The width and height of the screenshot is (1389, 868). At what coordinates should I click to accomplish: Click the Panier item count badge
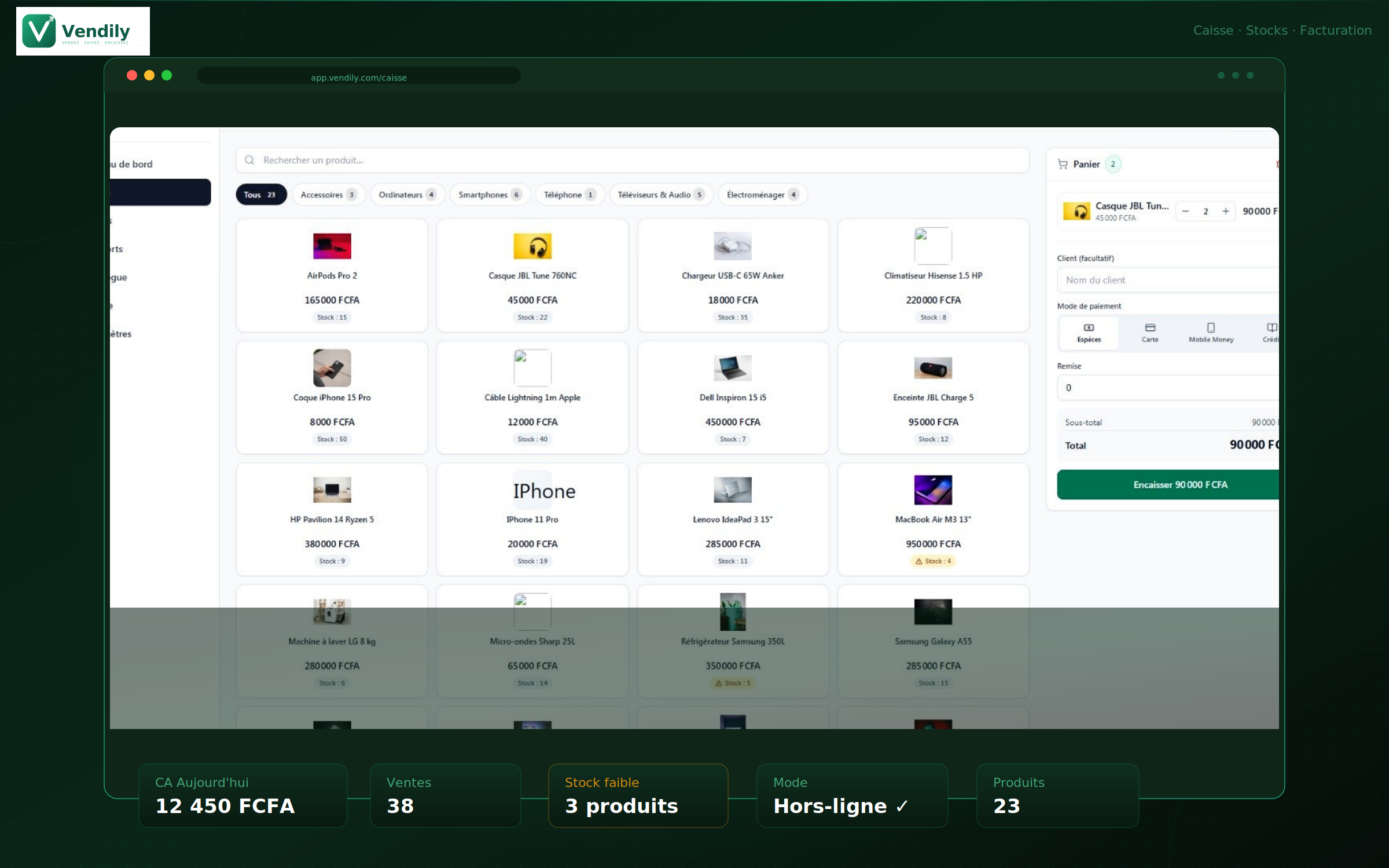tap(1112, 164)
